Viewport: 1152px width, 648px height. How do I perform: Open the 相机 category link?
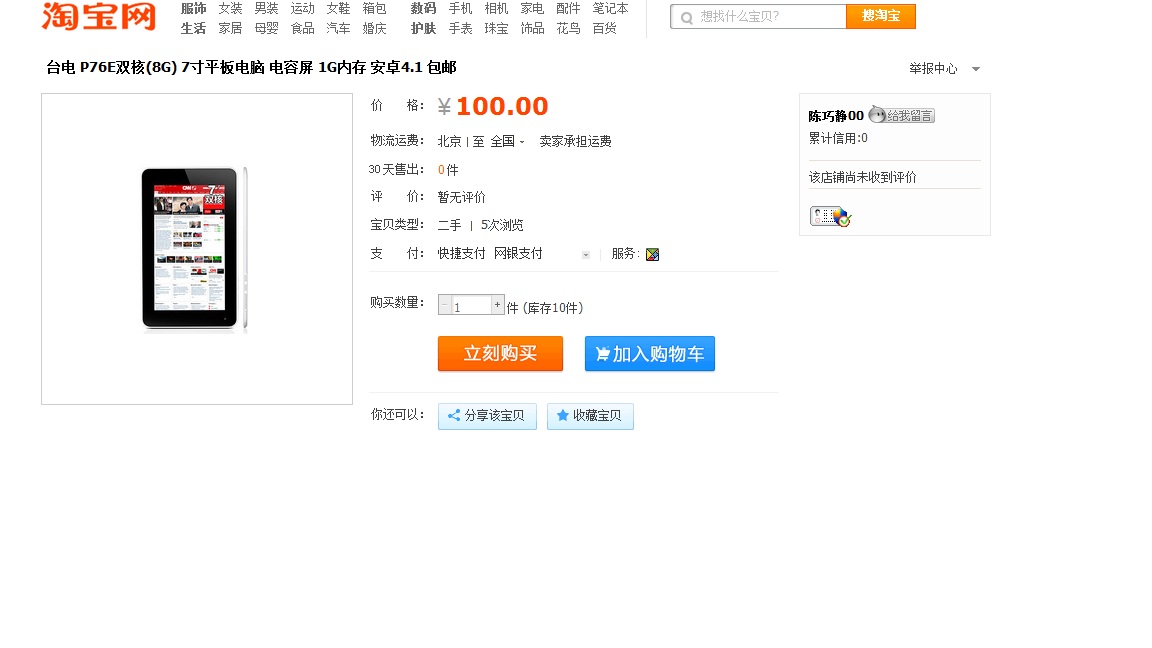point(496,8)
